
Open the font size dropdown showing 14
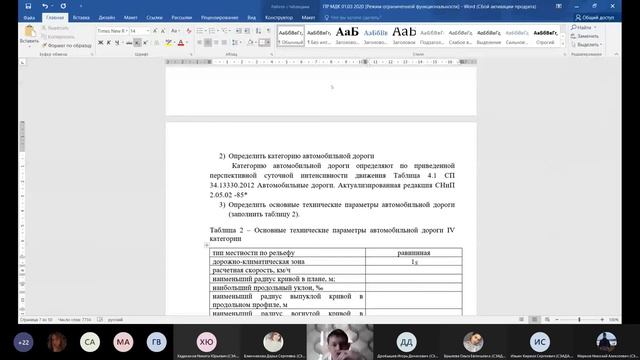[x=148, y=31]
